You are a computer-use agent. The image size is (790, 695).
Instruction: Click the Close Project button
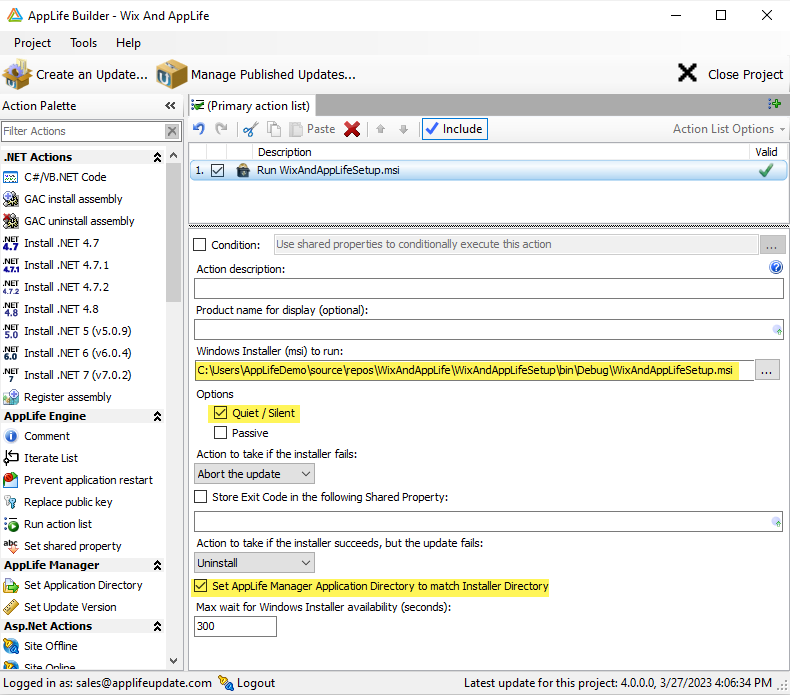coord(730,74)
